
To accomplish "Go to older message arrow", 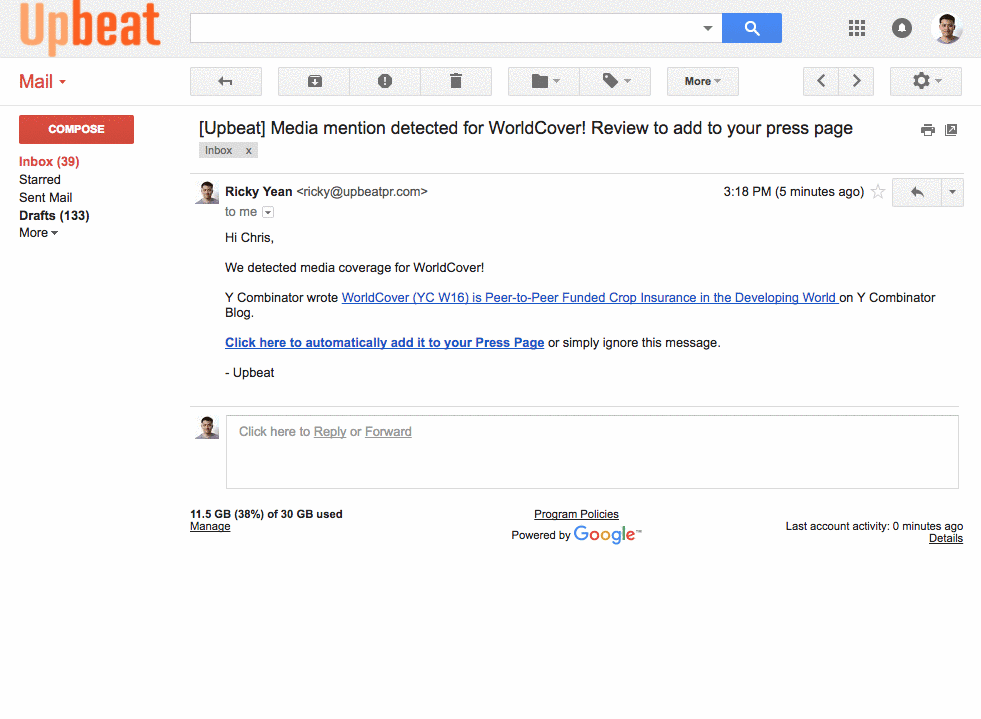I will [x=856, y=81].
